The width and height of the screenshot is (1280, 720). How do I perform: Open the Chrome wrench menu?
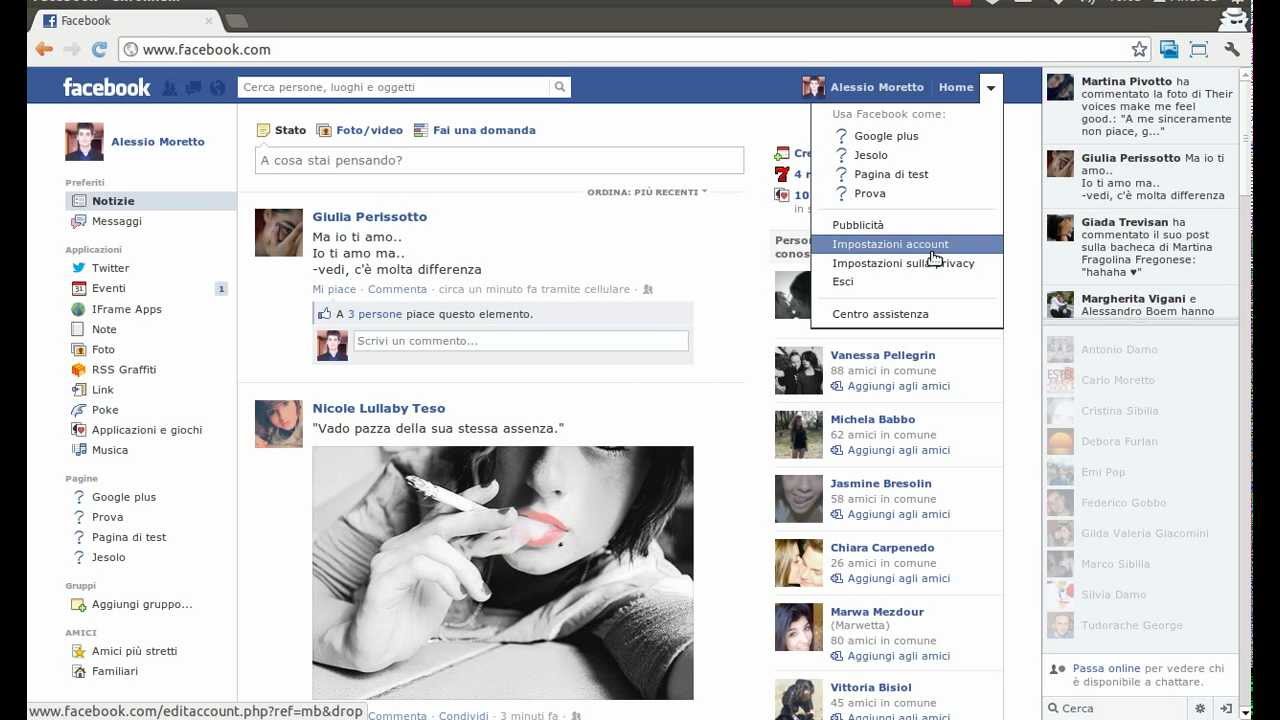tap(1231, 49)
